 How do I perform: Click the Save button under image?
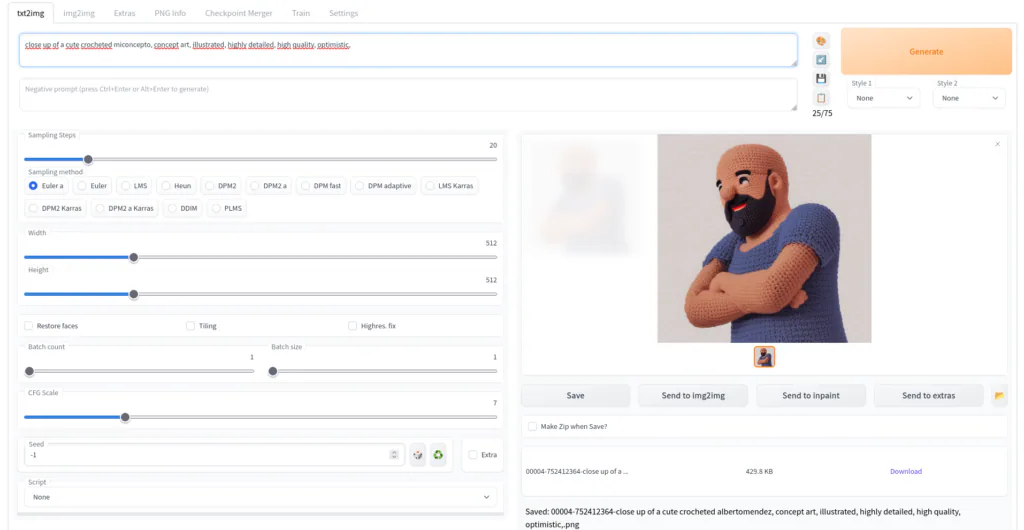(575, 396)
